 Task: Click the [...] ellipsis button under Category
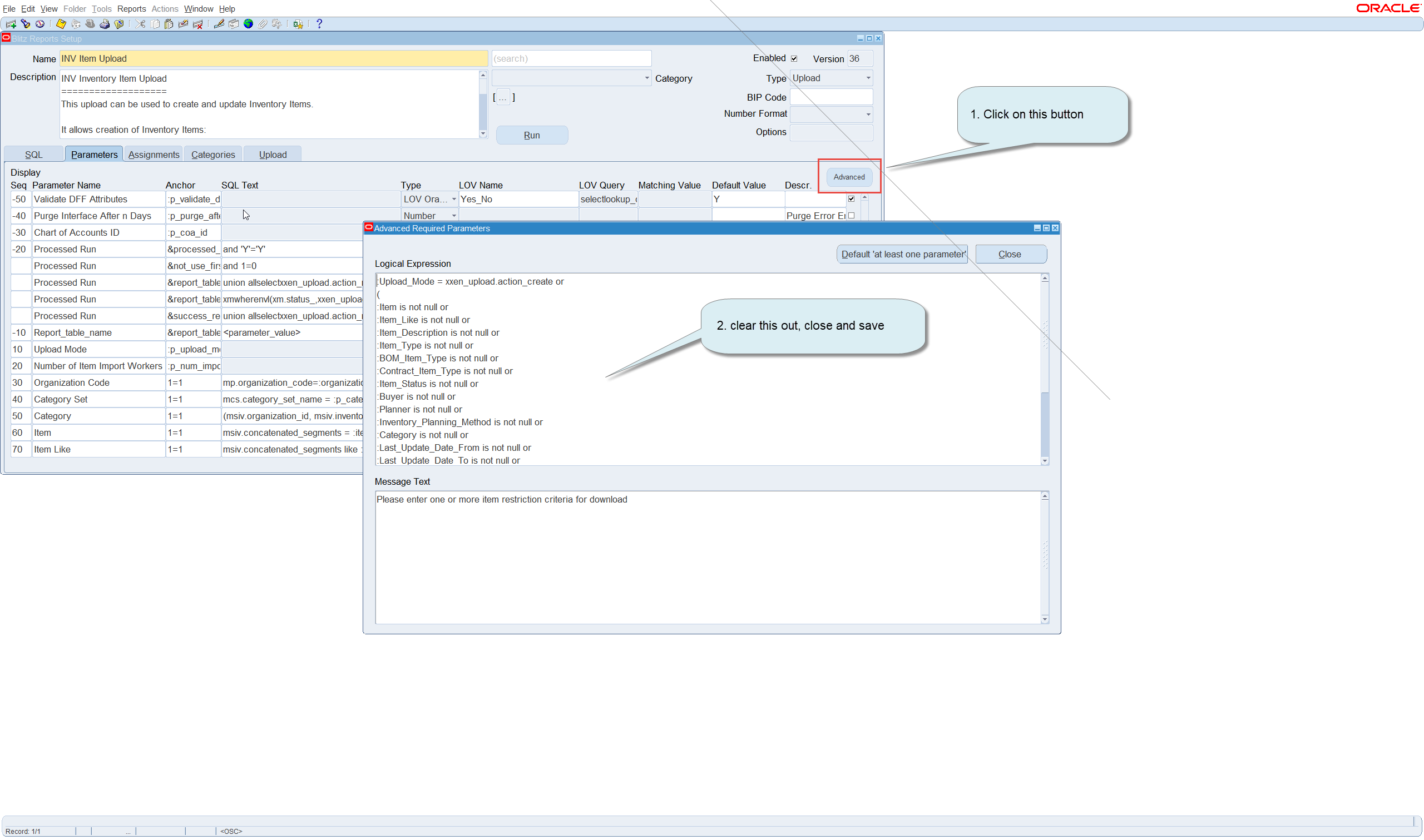point(503,97)
